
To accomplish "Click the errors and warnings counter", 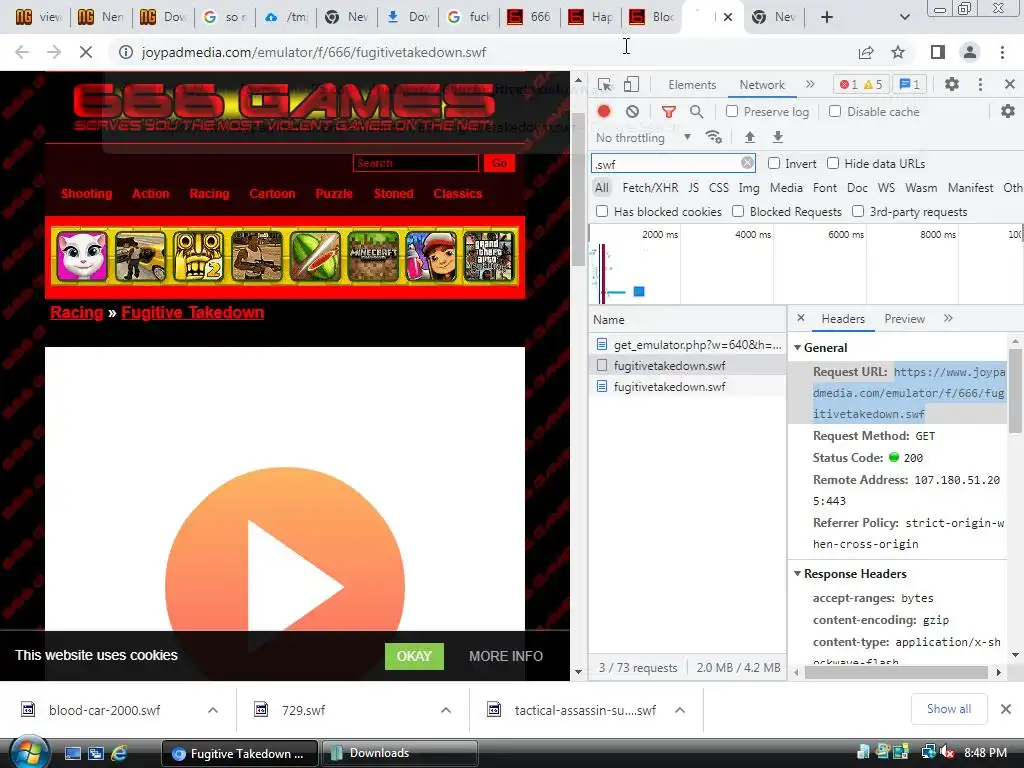I will [861, 84].
